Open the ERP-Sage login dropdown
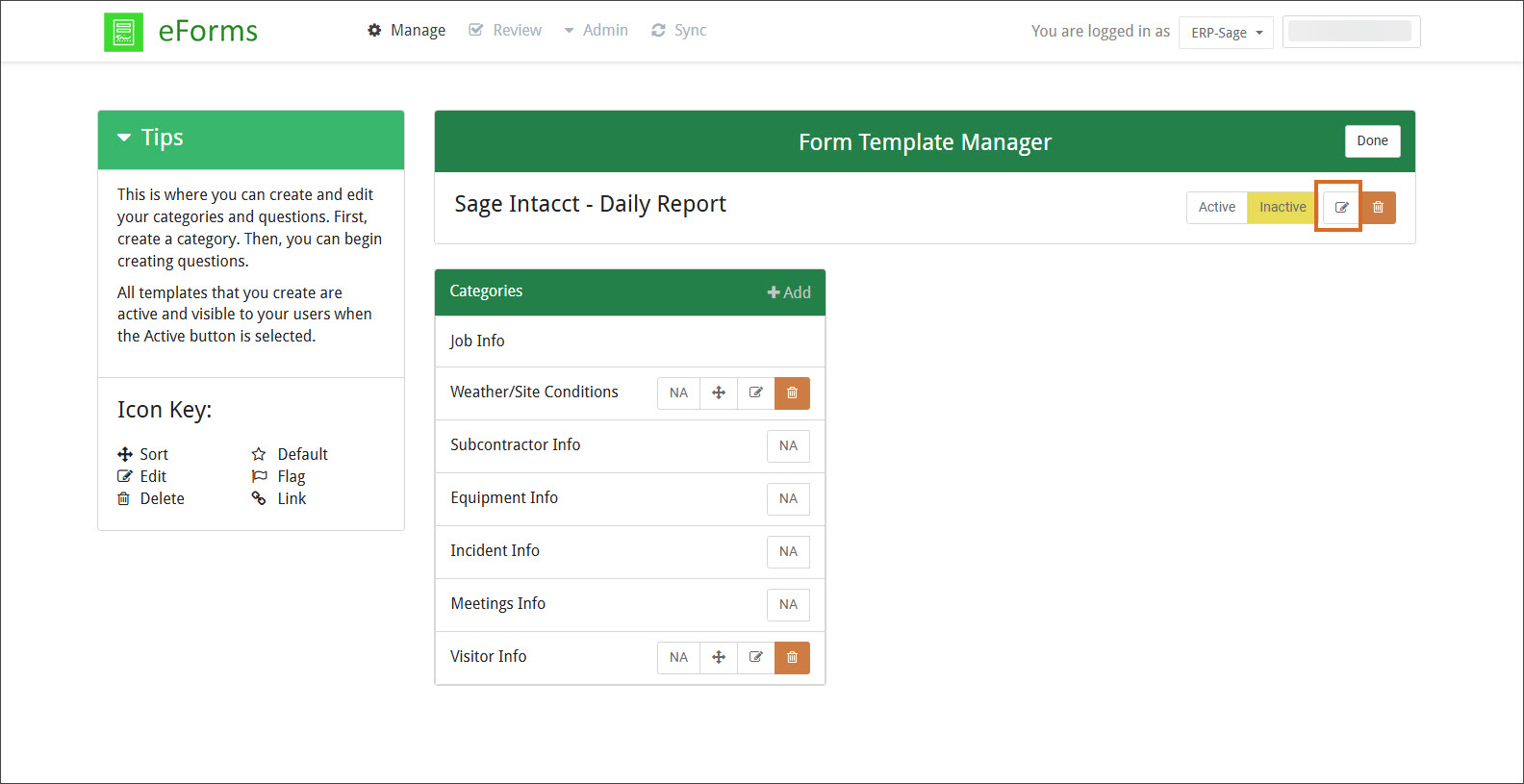The height and width of the screenshot is (784, 1524). (x=1226, y=33)
